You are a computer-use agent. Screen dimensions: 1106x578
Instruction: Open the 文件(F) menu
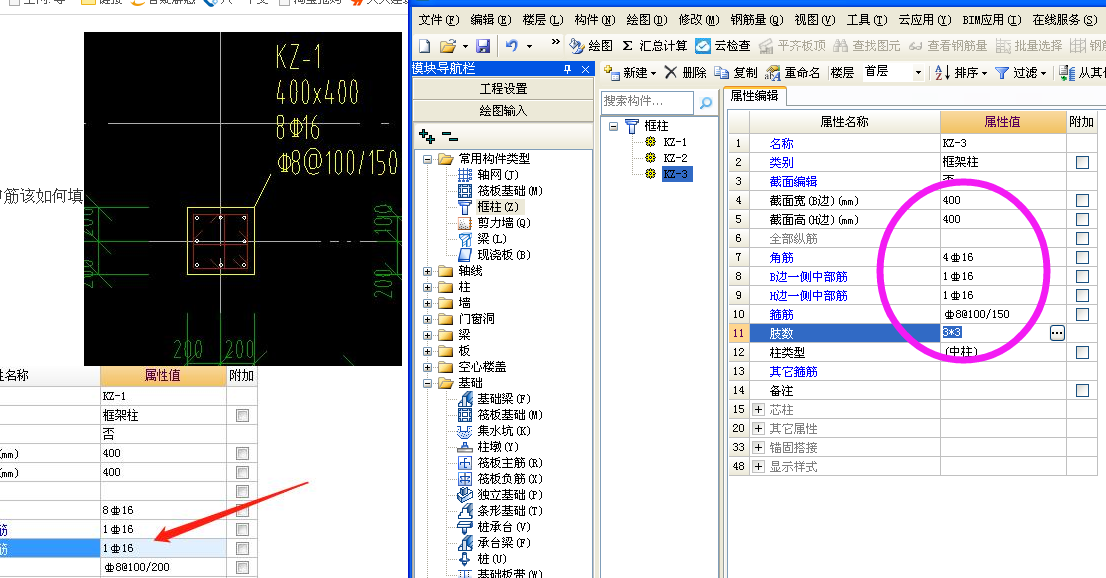438,20
